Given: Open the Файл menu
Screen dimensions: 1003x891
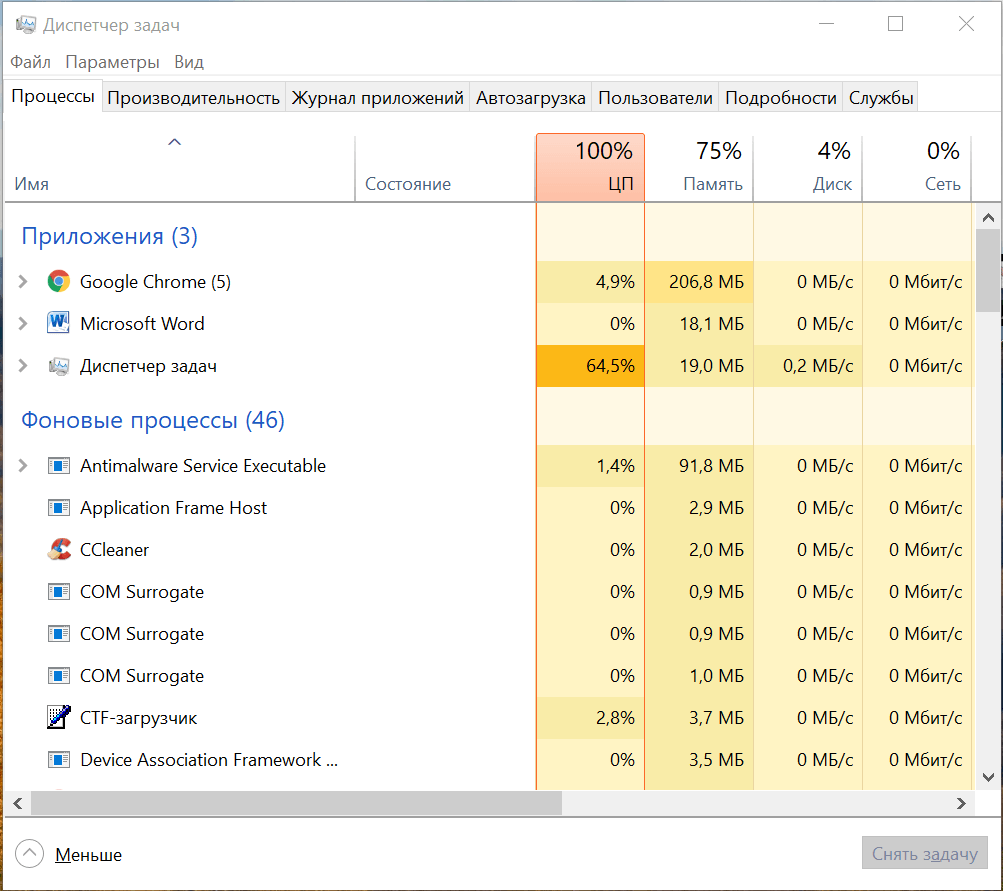Looking at the screenshot, I should (x=30, y=62).
